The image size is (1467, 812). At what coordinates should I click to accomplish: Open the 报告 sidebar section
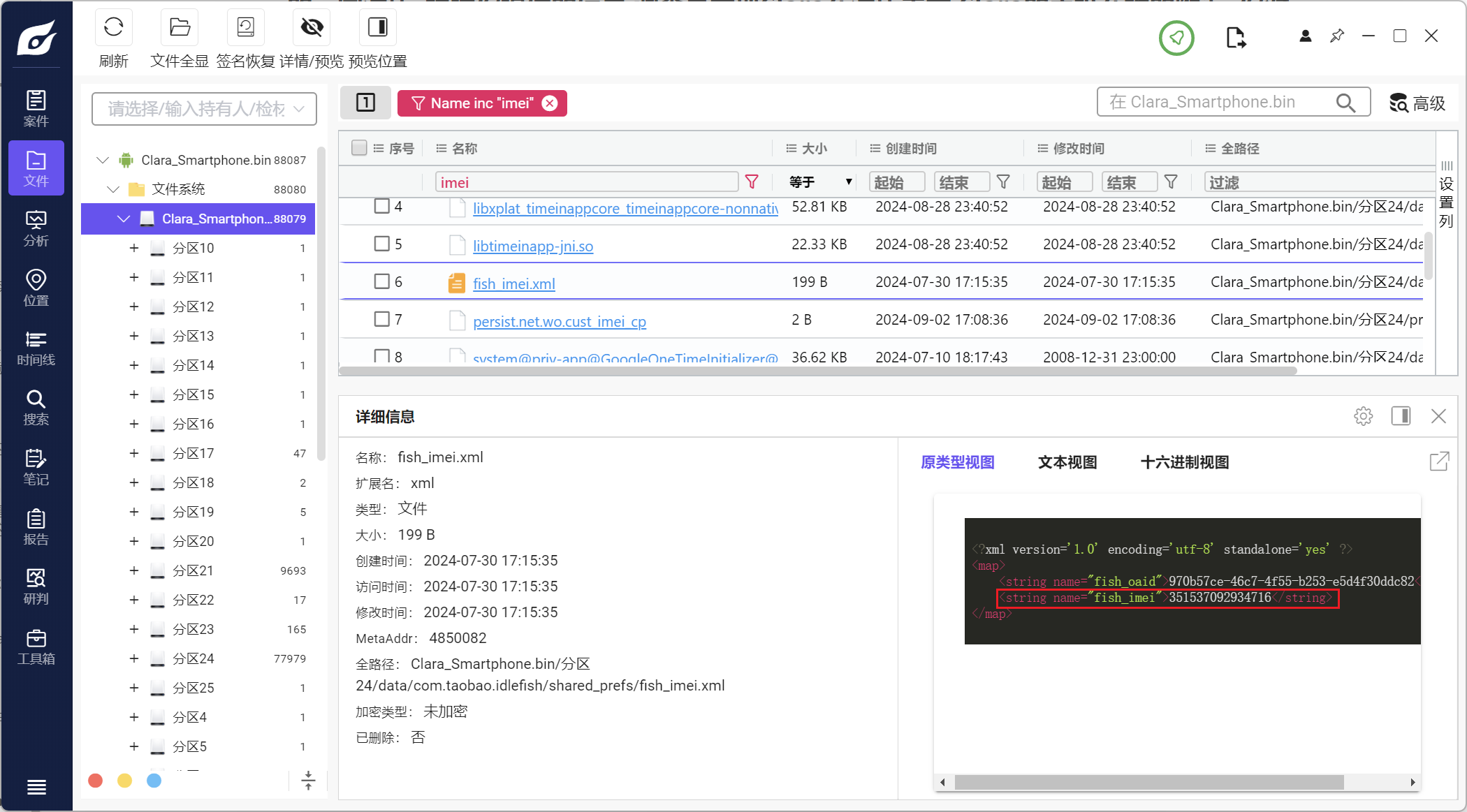(x=36, y=527)
